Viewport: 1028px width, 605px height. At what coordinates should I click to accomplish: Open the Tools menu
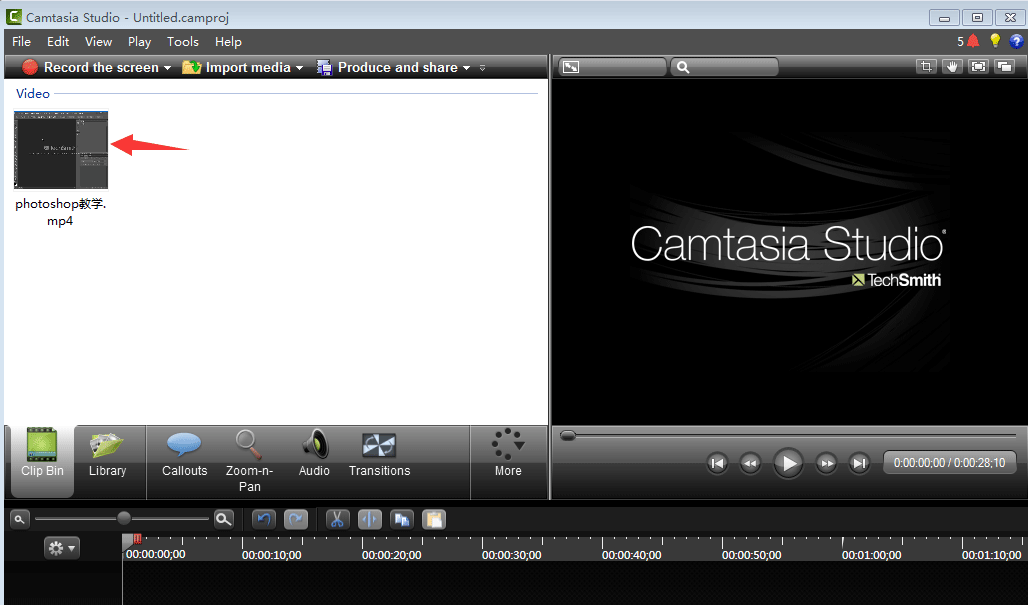[x=182, y=41]
